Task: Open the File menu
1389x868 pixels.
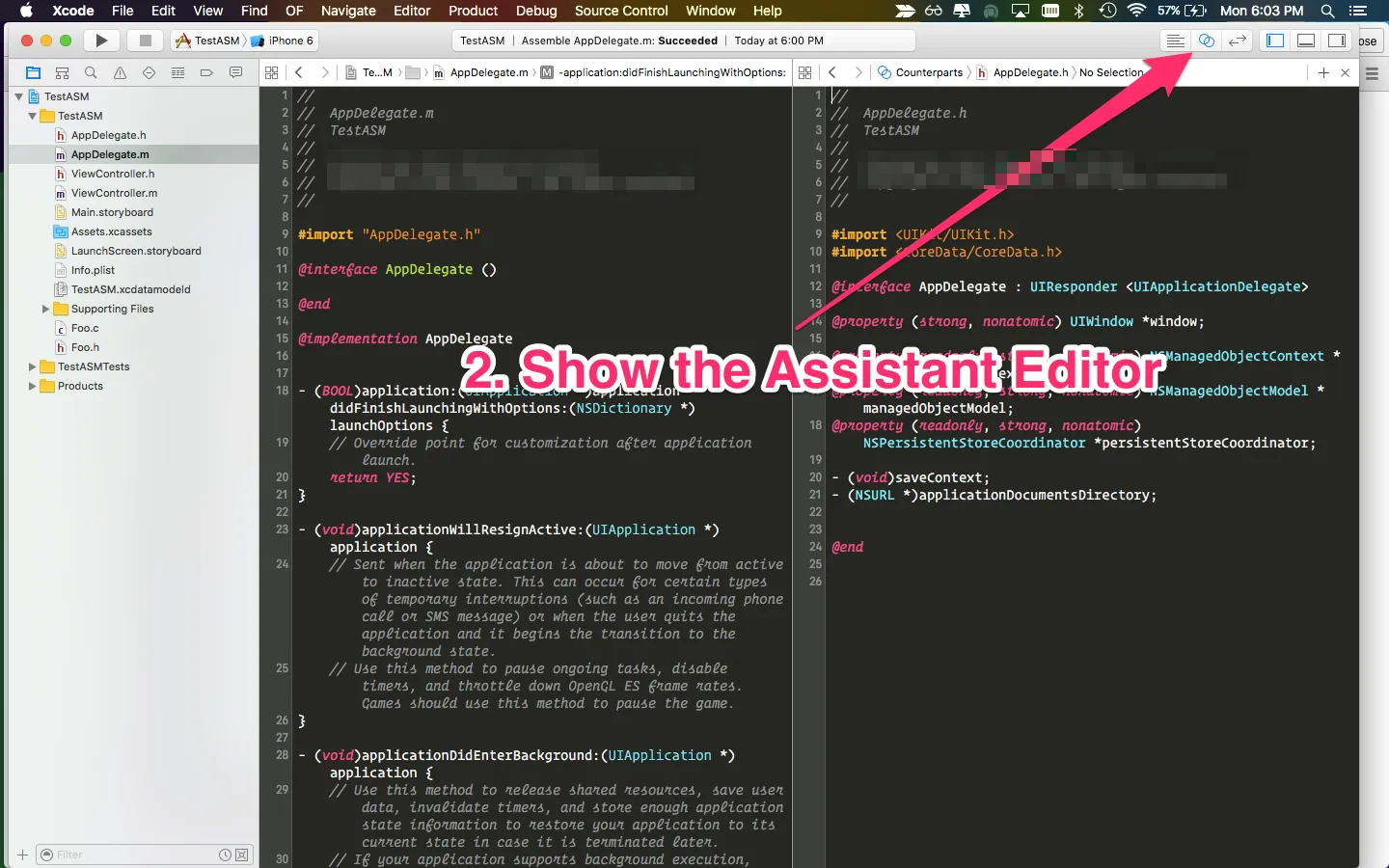Action: click(123, 11)
